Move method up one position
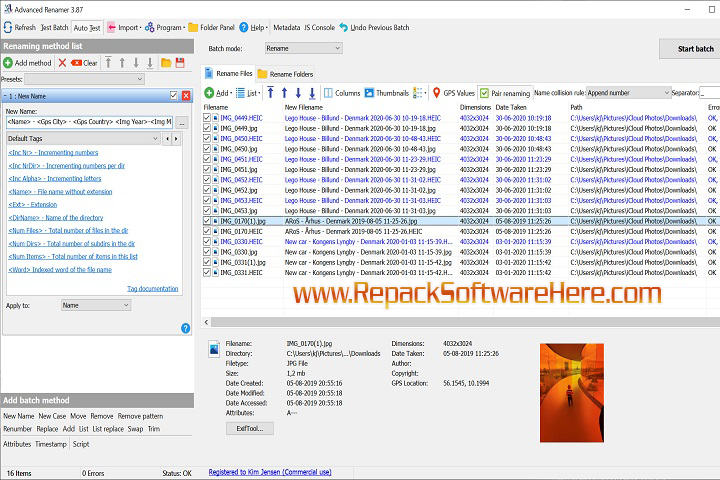 point(122,63)
